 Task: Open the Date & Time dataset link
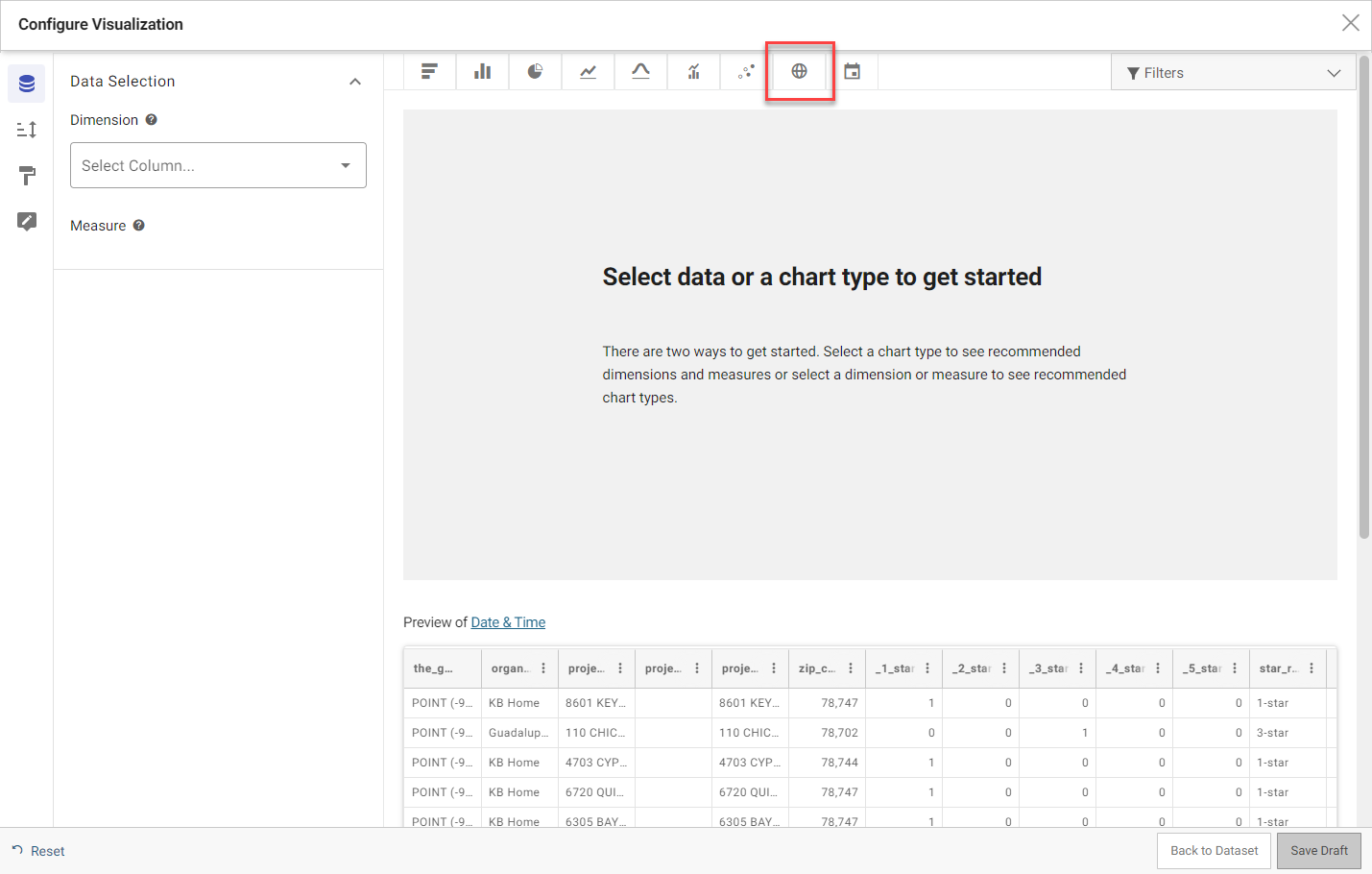point(508,622)
